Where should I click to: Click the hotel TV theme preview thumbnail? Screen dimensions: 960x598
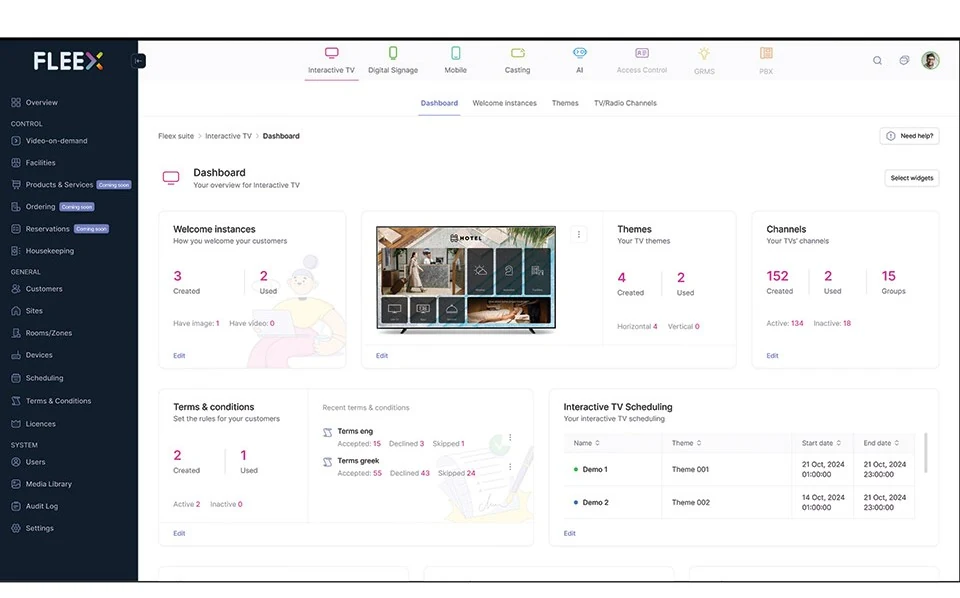466,279
